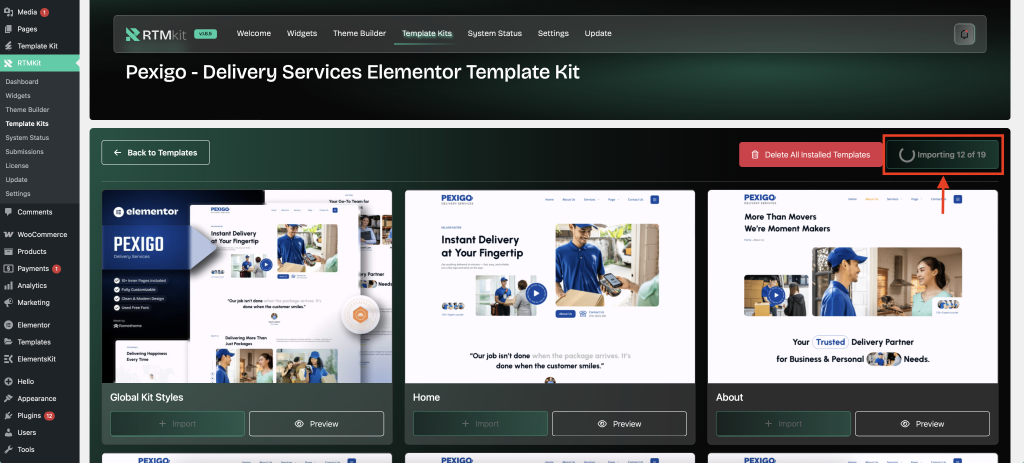Open the Home template thumbnail
The image size is (1024, 463).
tap(550, 287)
